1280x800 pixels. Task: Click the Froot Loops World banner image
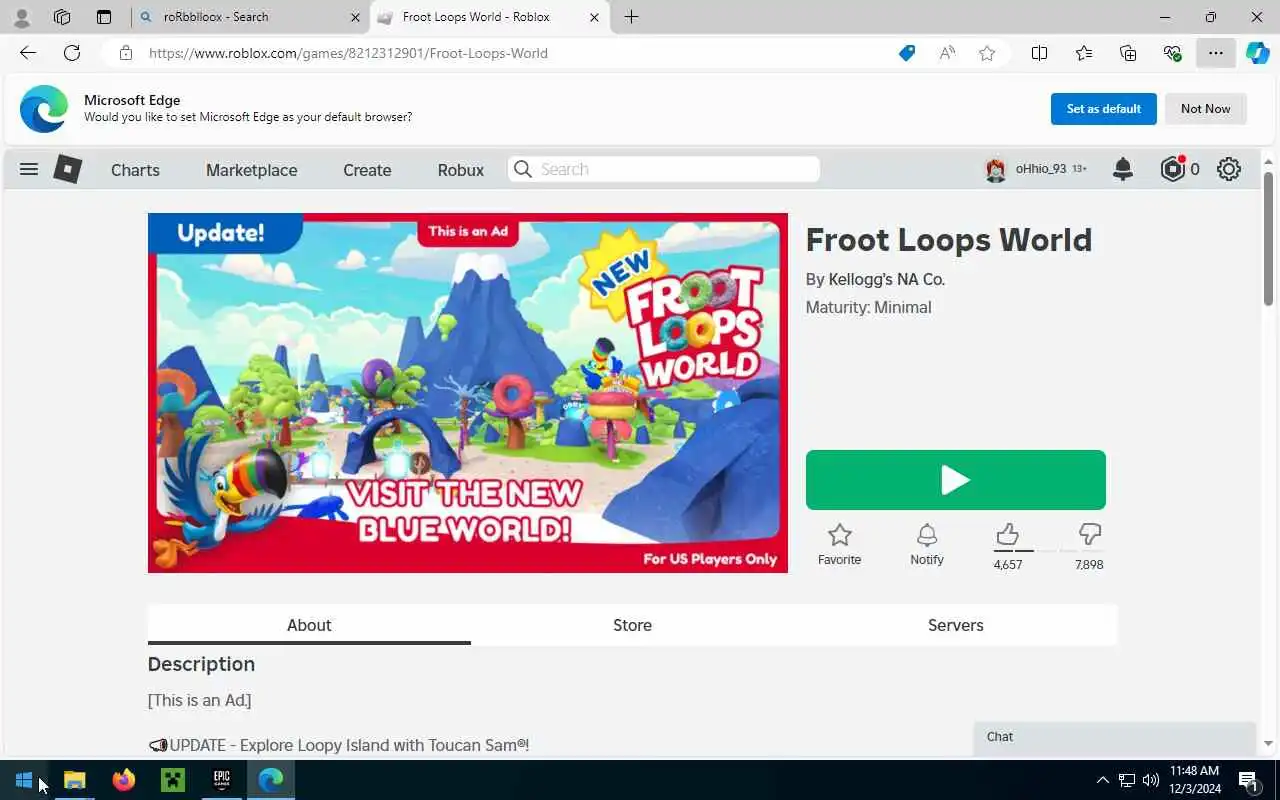pyautogui.click(x=468, y=393)
